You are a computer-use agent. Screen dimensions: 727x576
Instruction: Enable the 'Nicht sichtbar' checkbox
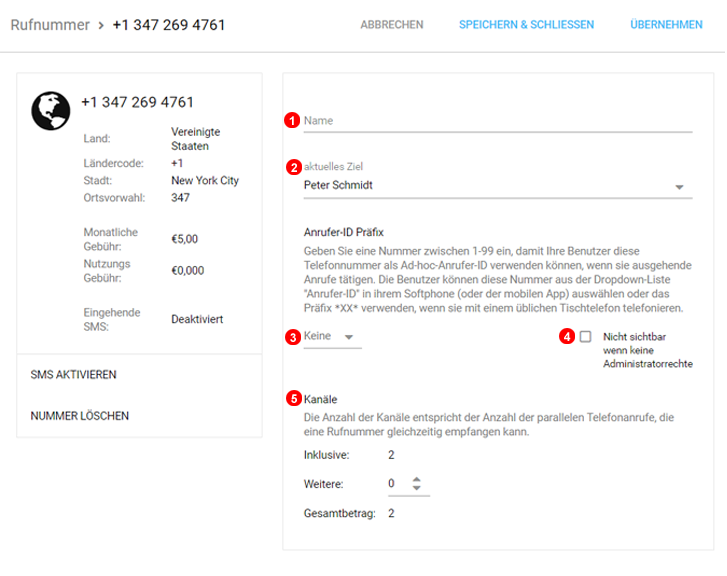[x=585, y=337]
